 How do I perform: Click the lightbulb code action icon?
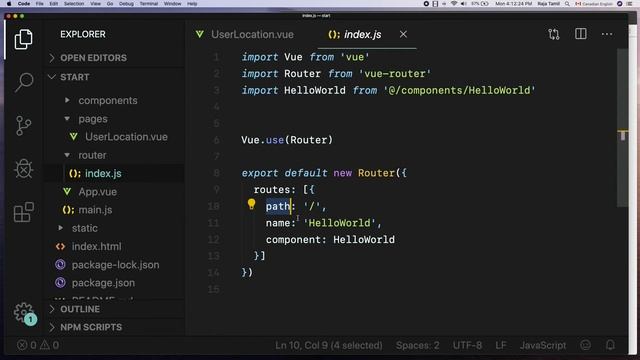[251, 204]
